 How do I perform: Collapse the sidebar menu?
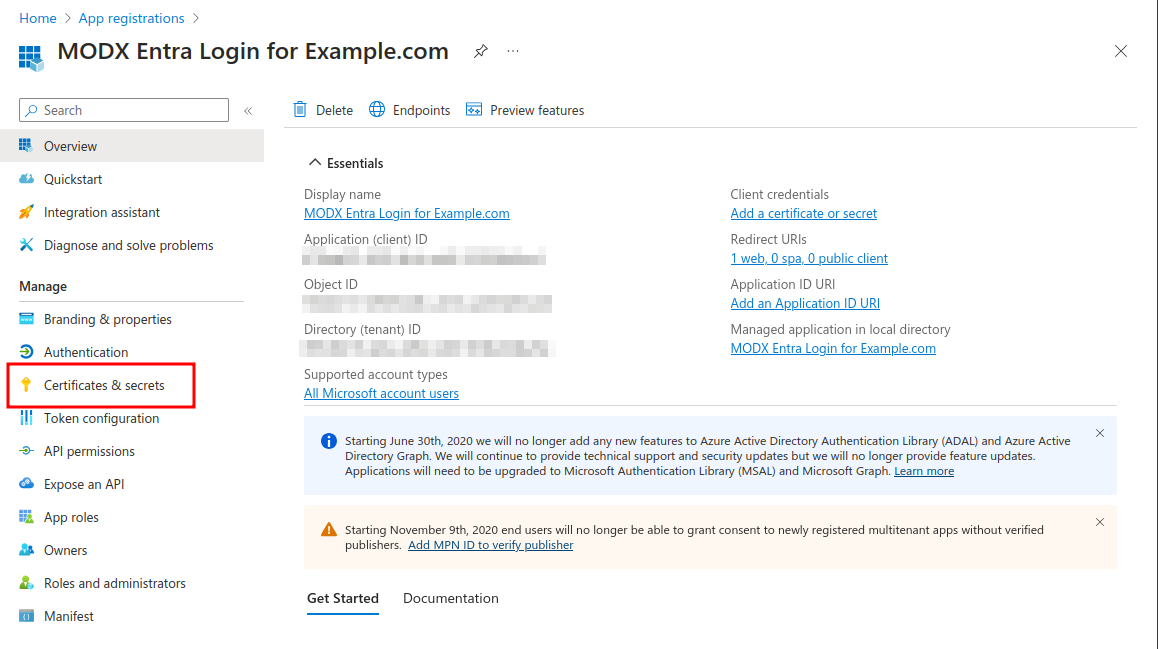(x=248, y=111)
